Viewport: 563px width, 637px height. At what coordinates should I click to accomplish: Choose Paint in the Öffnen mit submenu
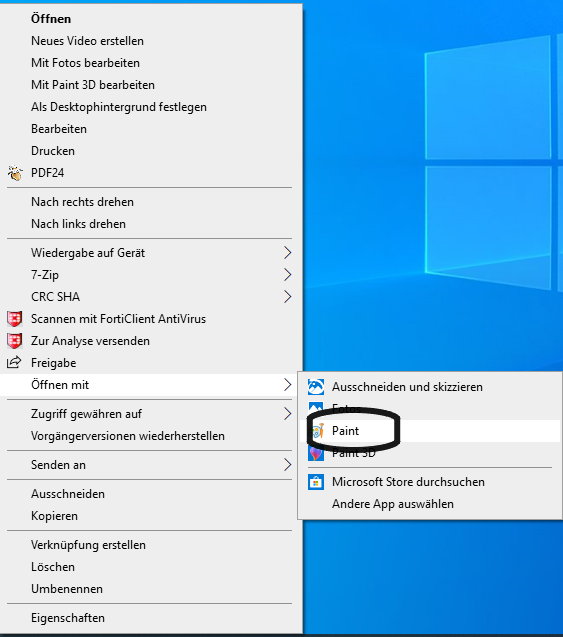point(430,431)
